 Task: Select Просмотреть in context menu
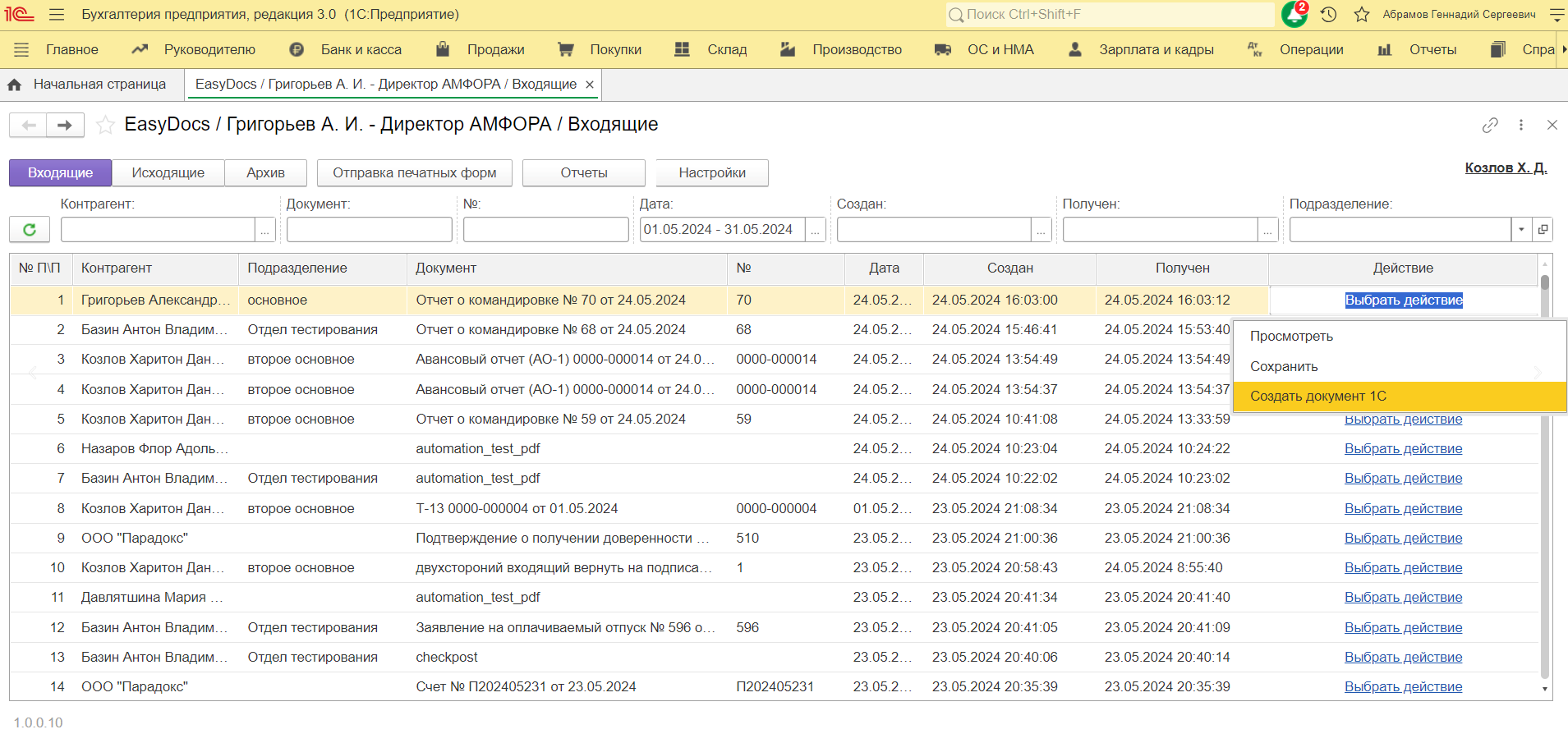[1291, 337]
